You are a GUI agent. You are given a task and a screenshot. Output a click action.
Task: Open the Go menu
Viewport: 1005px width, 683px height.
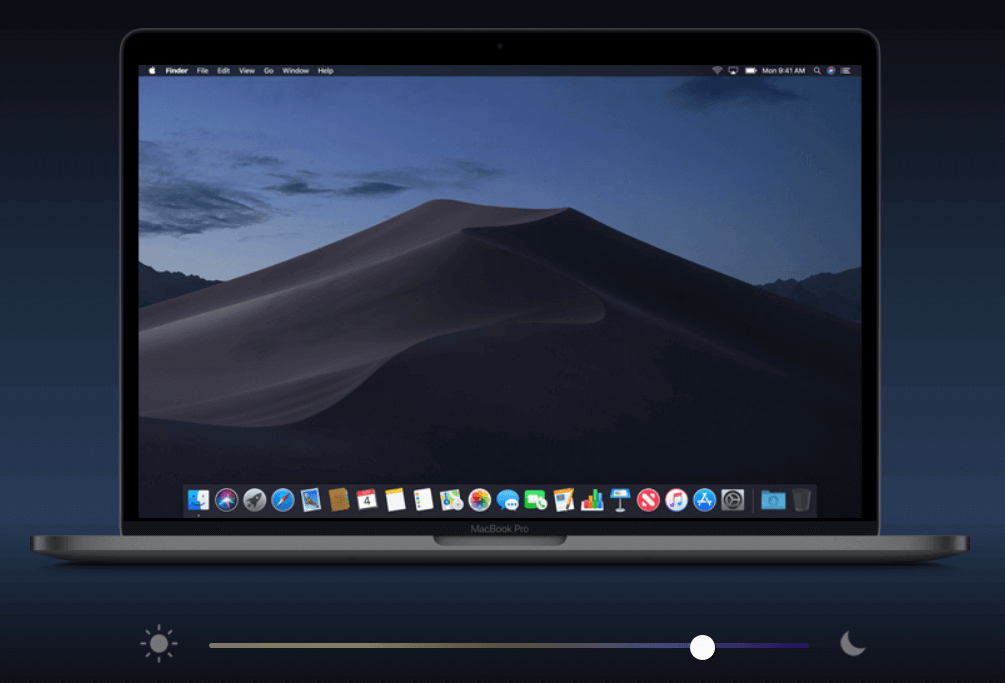[269, 70]
